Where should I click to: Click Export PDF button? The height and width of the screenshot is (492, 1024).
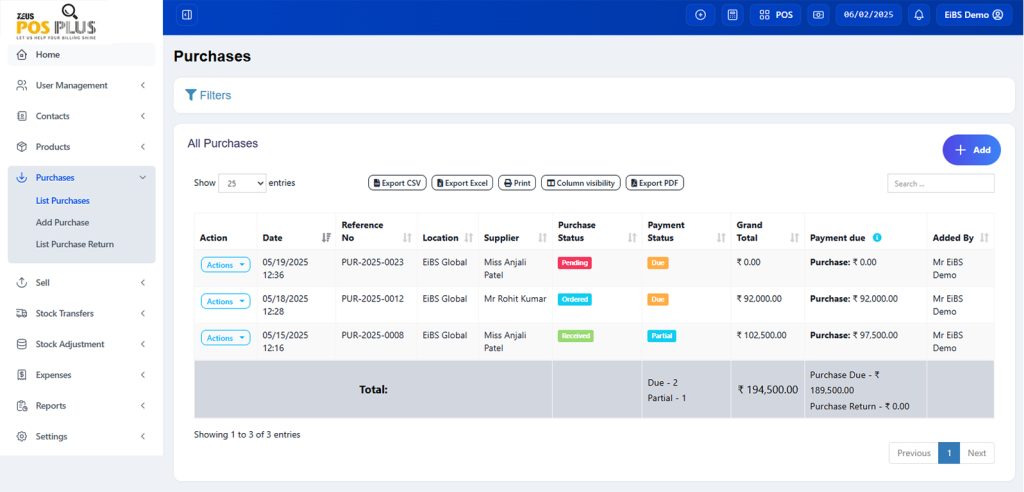pos(655,183)
